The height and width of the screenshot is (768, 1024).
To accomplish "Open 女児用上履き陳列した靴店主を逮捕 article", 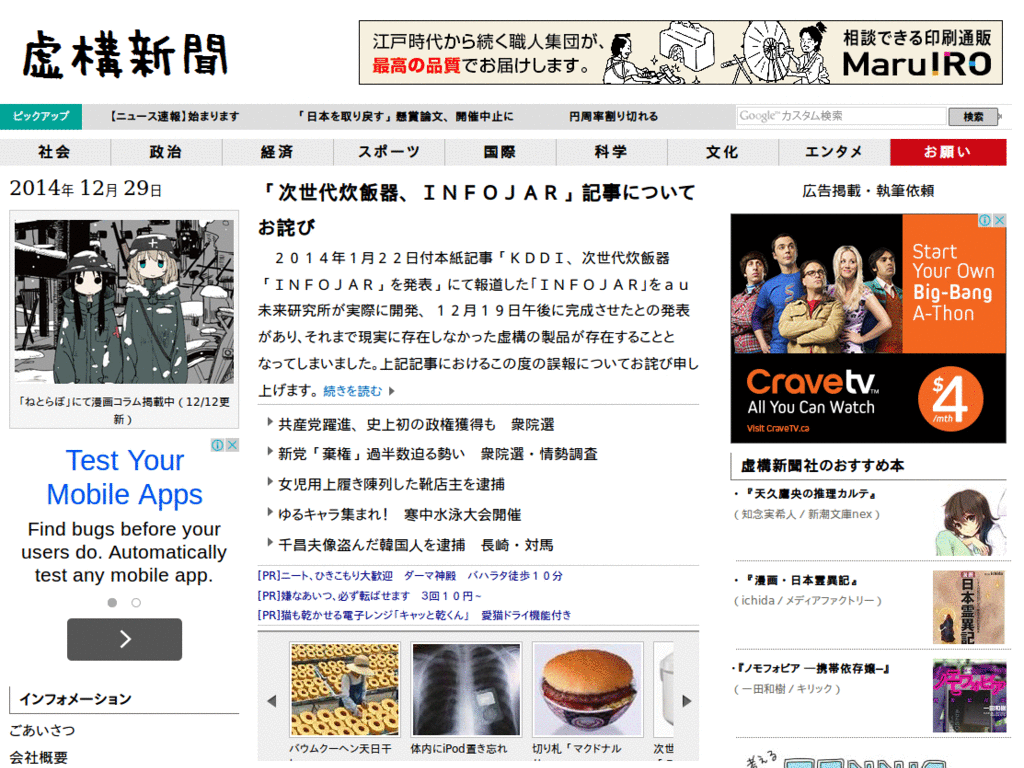I will [391, 484].
